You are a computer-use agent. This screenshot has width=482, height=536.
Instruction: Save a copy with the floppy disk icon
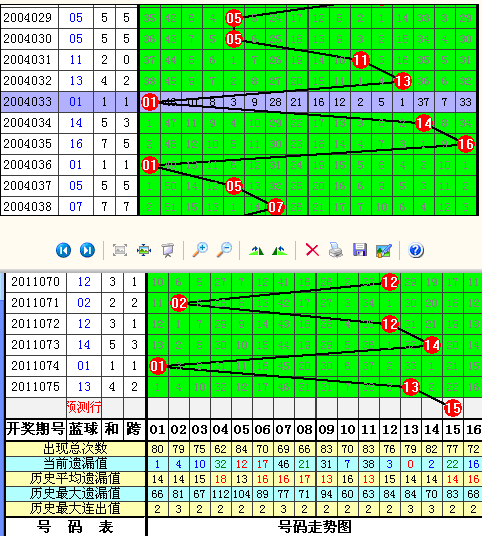point(360,250)
